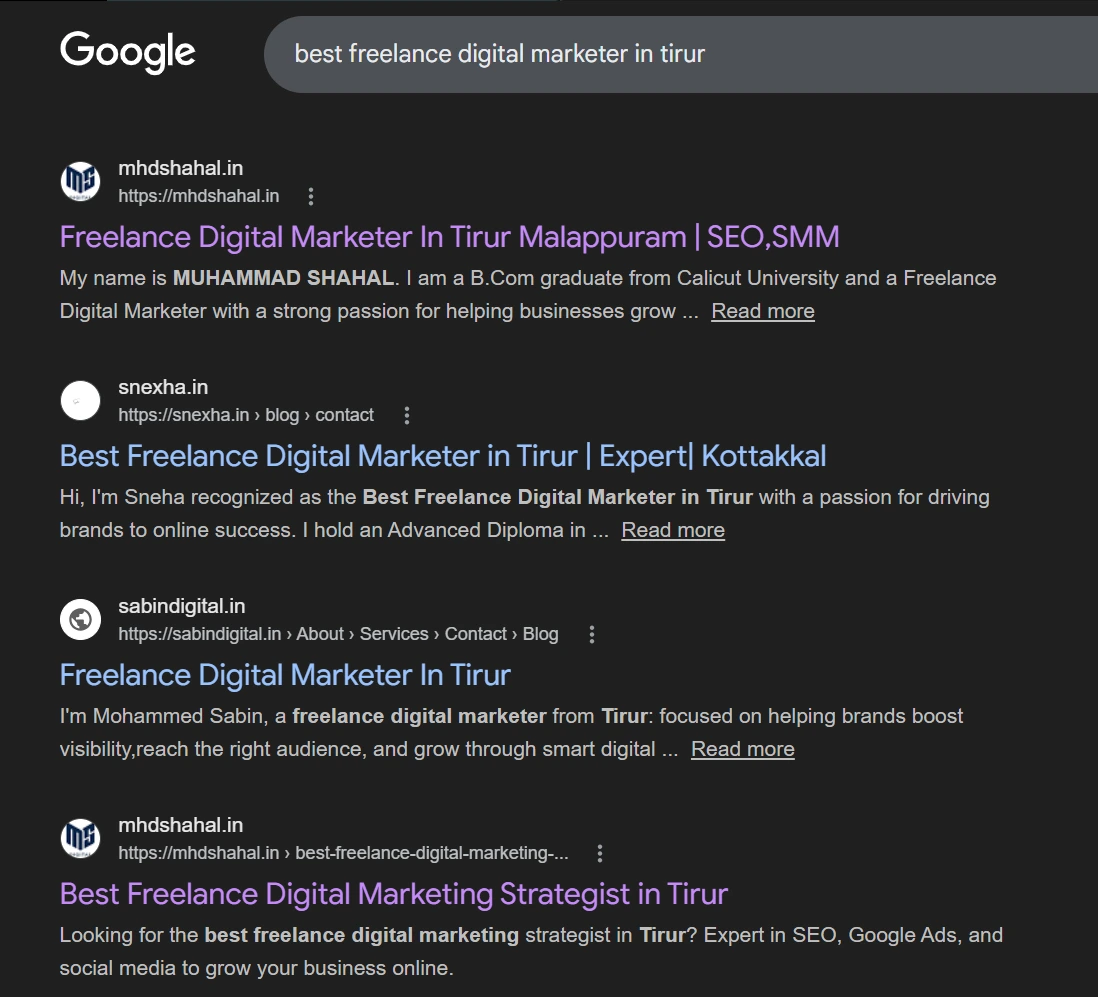
Task: Click the https://snexha.in › blog › contact breadcrumb
Action: tap(246, 415)
